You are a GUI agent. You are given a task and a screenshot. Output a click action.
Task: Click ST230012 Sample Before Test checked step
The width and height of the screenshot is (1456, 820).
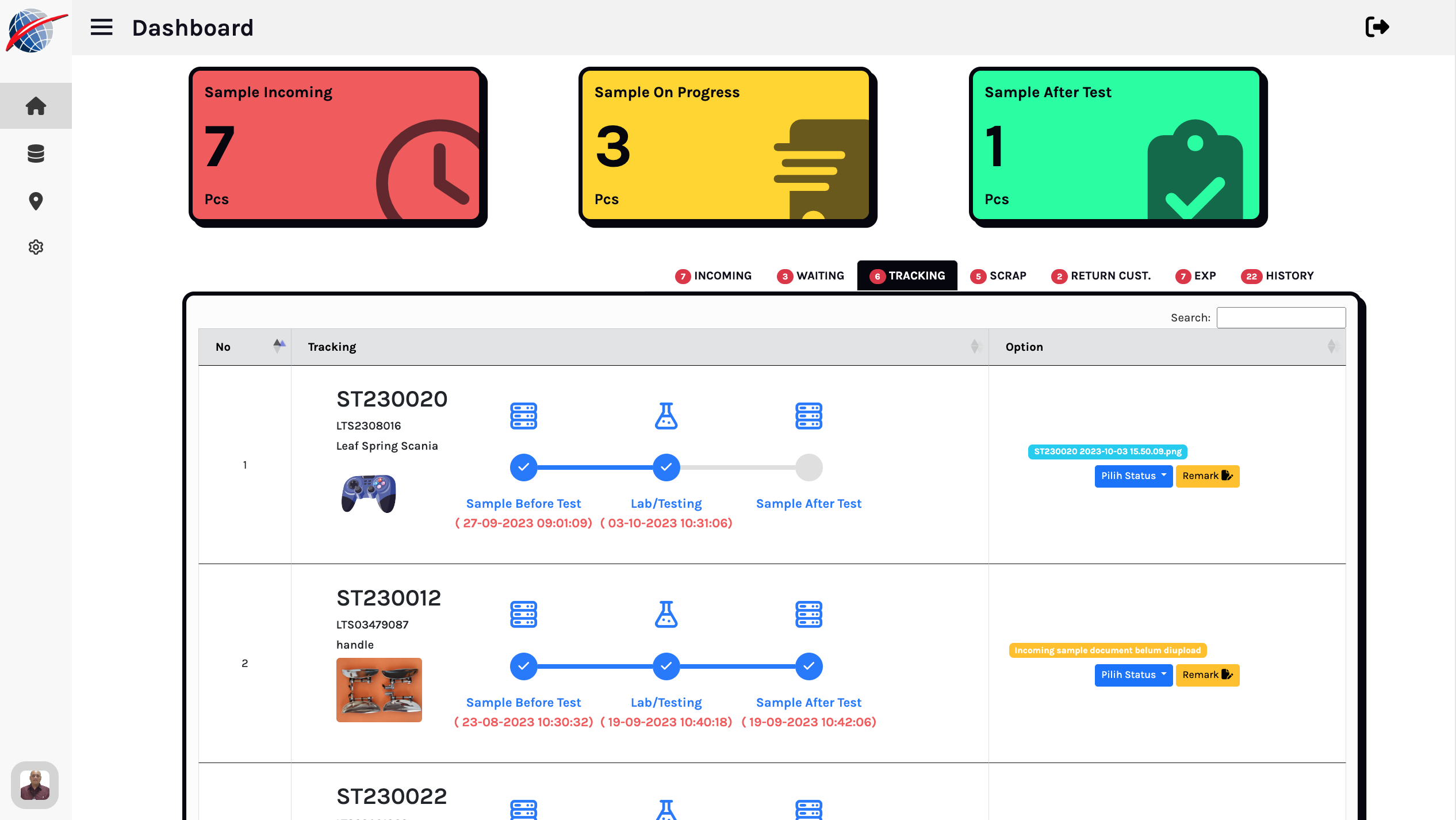(x=523, y=666)
